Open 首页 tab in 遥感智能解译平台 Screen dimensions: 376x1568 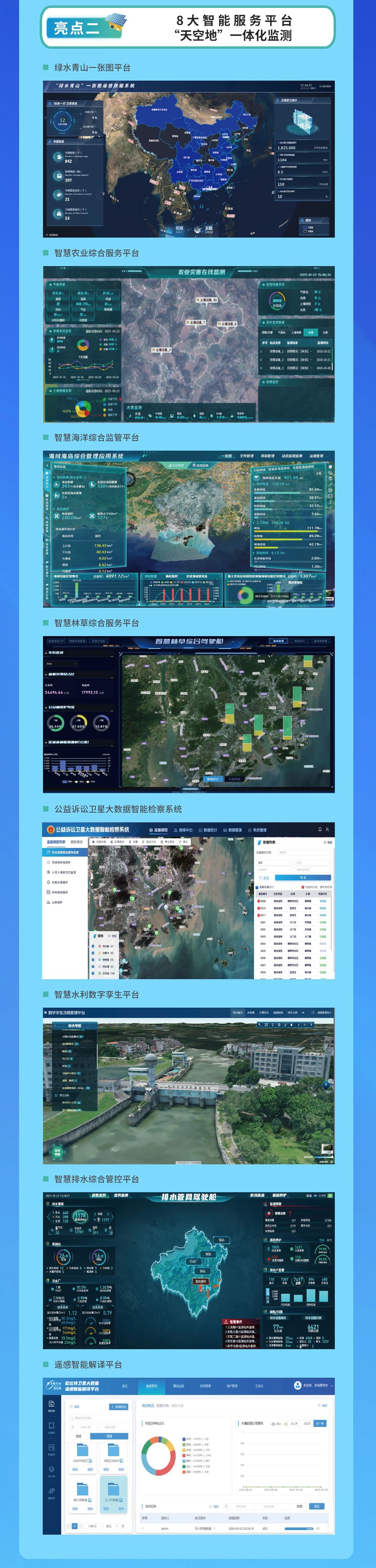125,1385
